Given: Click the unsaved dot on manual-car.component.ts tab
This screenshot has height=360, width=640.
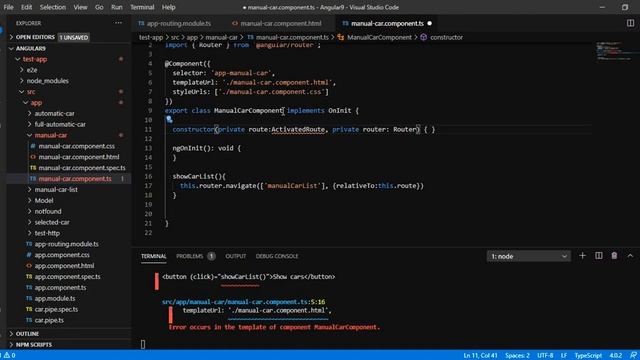Looking at the screenshot, I should click(429, 23).
